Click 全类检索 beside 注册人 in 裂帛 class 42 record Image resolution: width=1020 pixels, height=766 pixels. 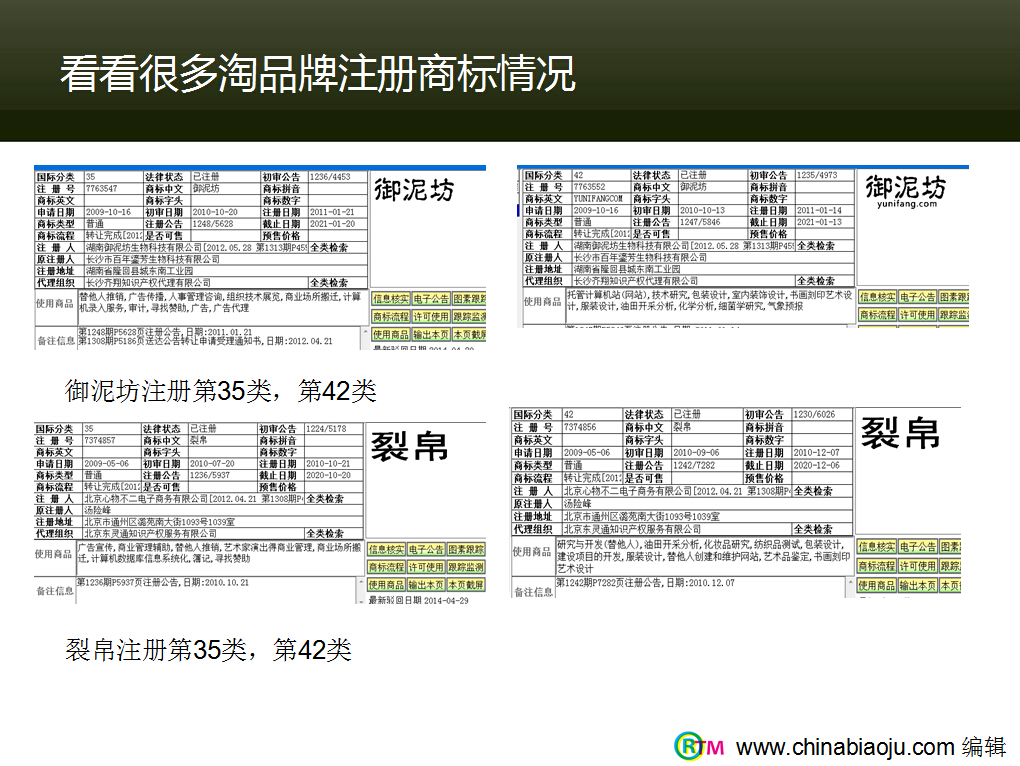point(813,491)
